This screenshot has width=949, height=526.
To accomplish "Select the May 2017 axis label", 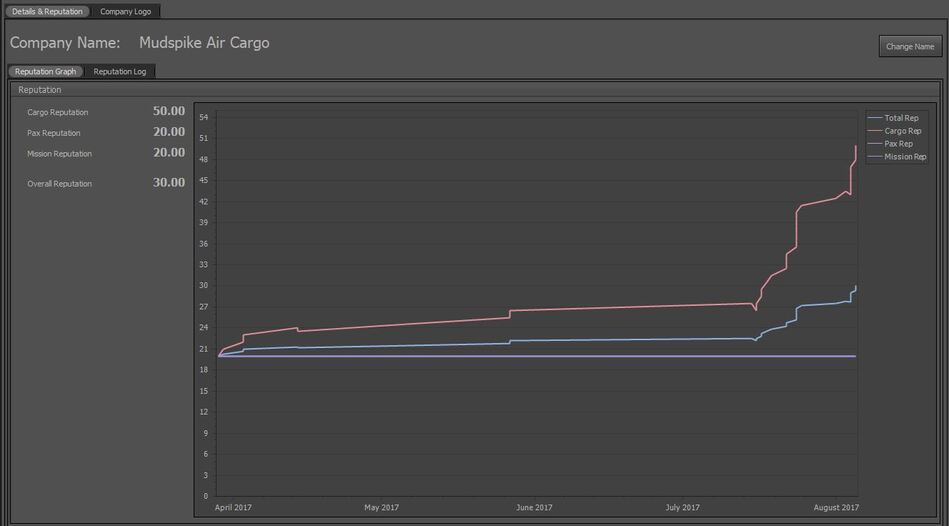I will point(382,508).
